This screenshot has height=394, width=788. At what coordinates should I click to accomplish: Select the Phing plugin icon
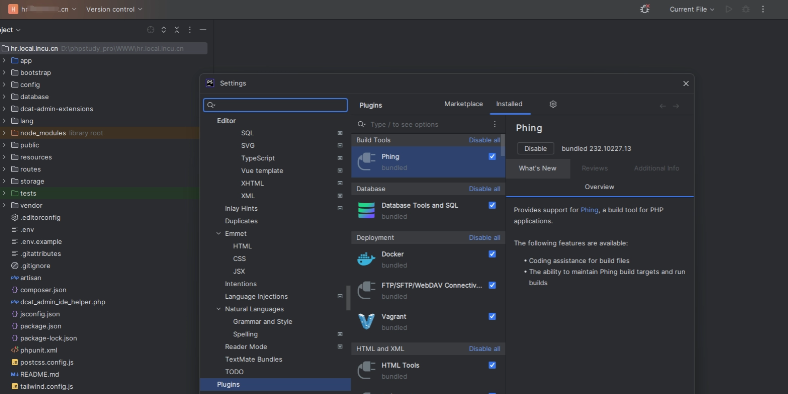point(366,162)
